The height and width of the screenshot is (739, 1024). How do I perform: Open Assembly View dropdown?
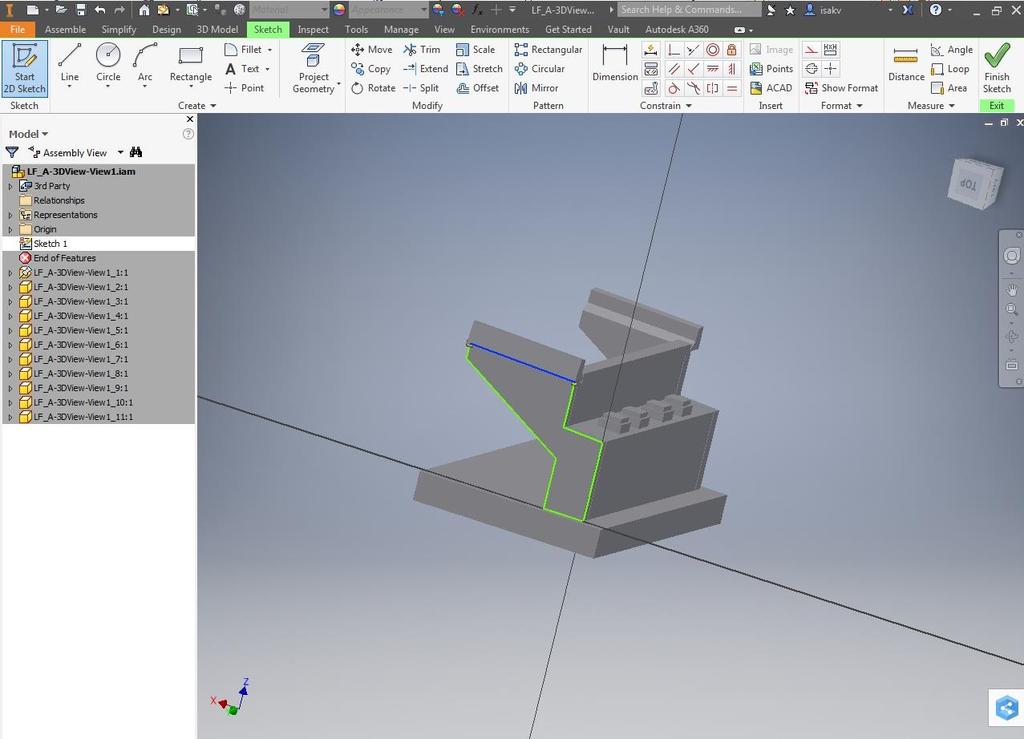pos(120,152)
